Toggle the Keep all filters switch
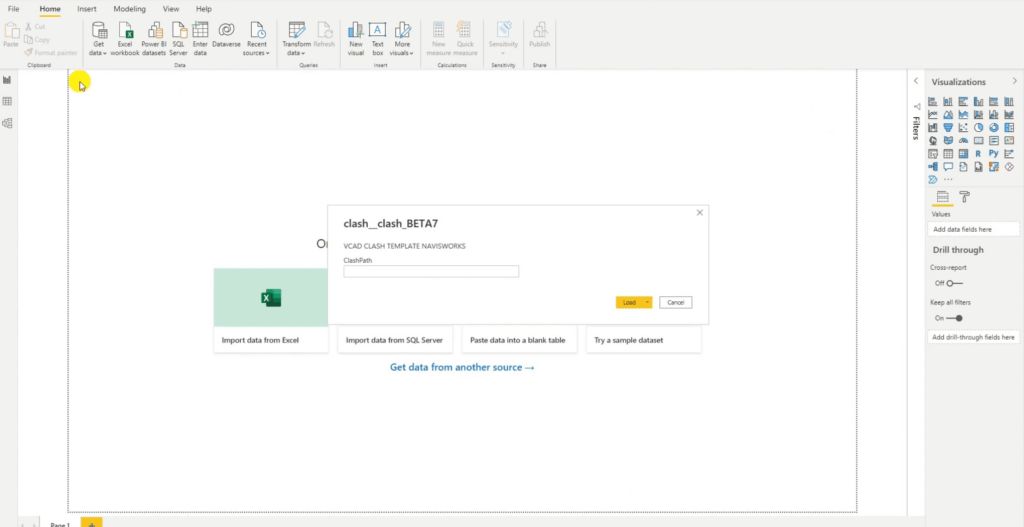The width and height of the screenshot is (1024, 527). (954, 318)
